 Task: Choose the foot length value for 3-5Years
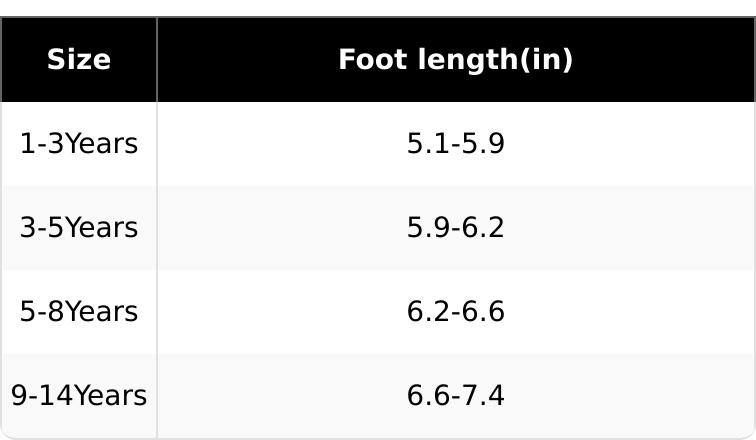click(x=456, y=227)
